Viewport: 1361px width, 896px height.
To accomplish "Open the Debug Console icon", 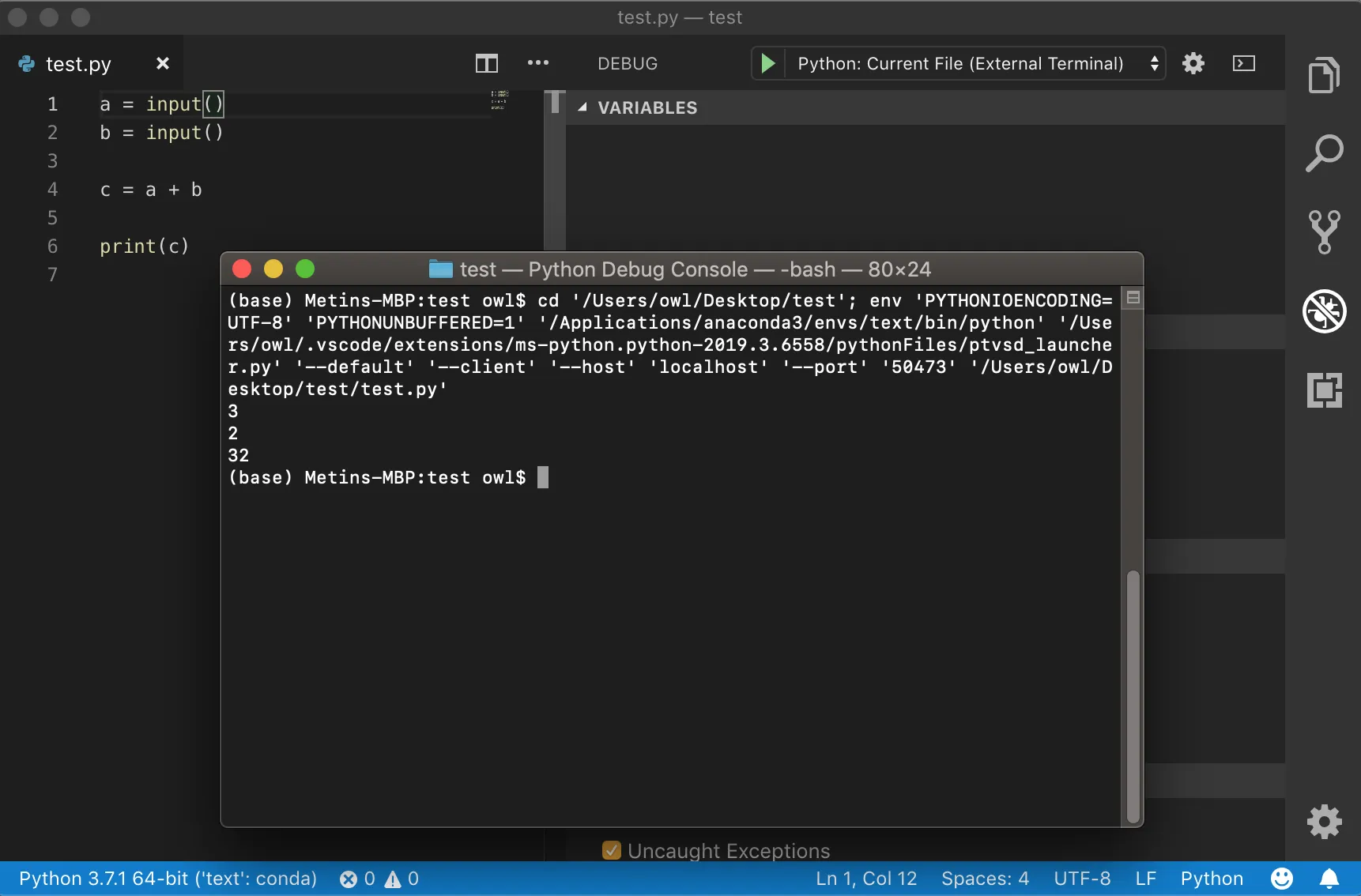I will (1244, 63).
